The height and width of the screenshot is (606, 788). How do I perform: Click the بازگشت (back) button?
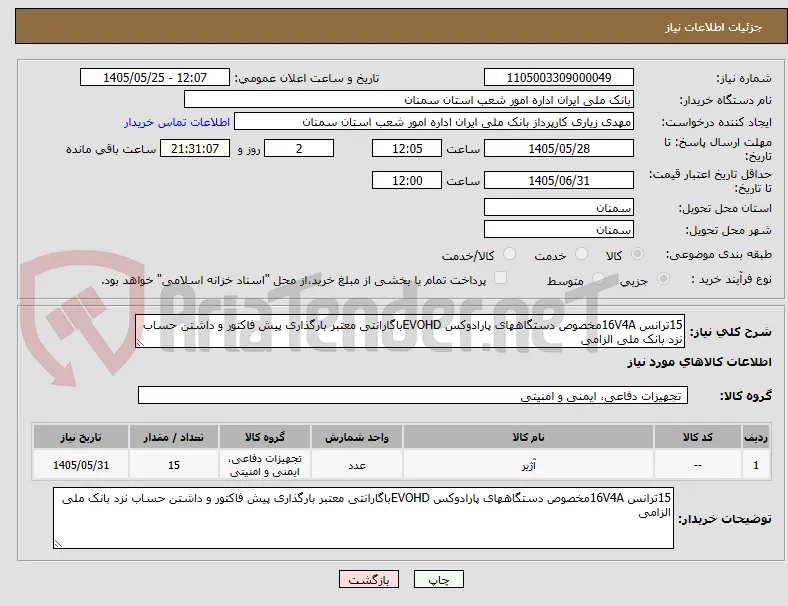pyautogui.click(x=369, y=579)
